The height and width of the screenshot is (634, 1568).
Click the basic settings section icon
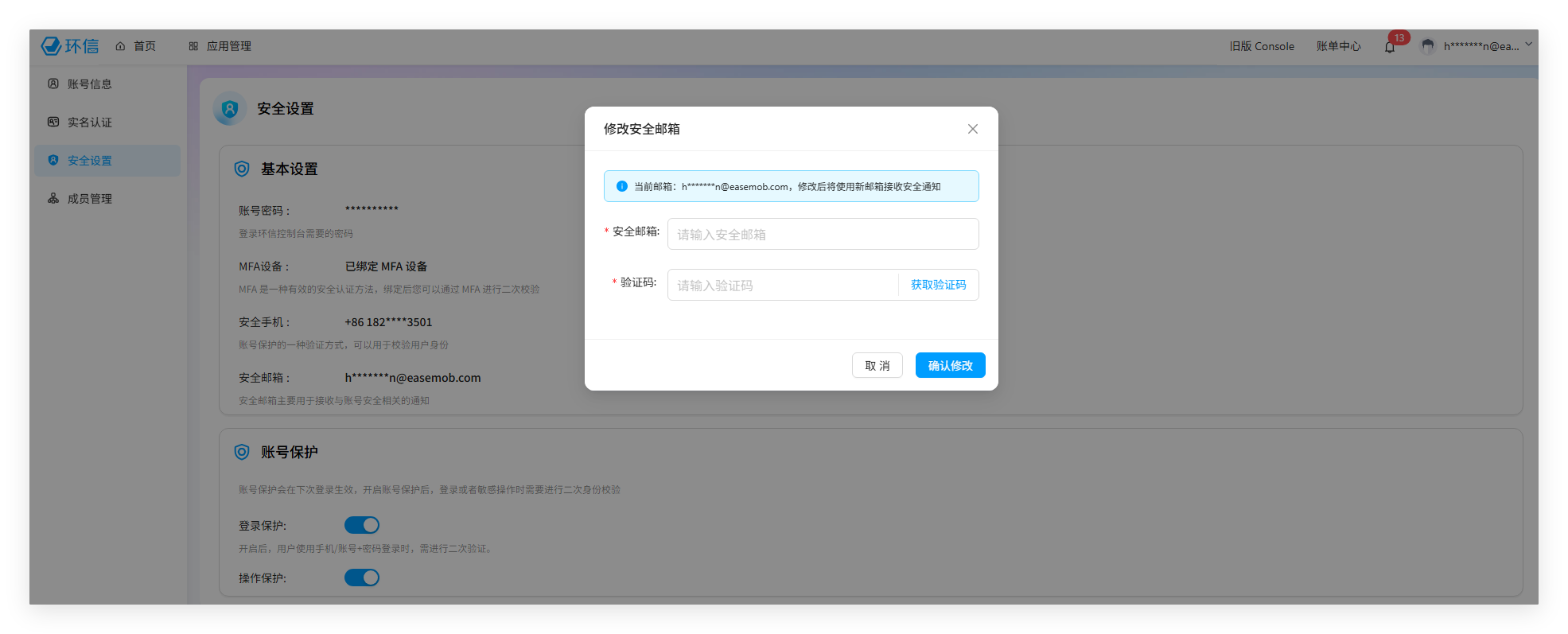[x=242, y=169]
